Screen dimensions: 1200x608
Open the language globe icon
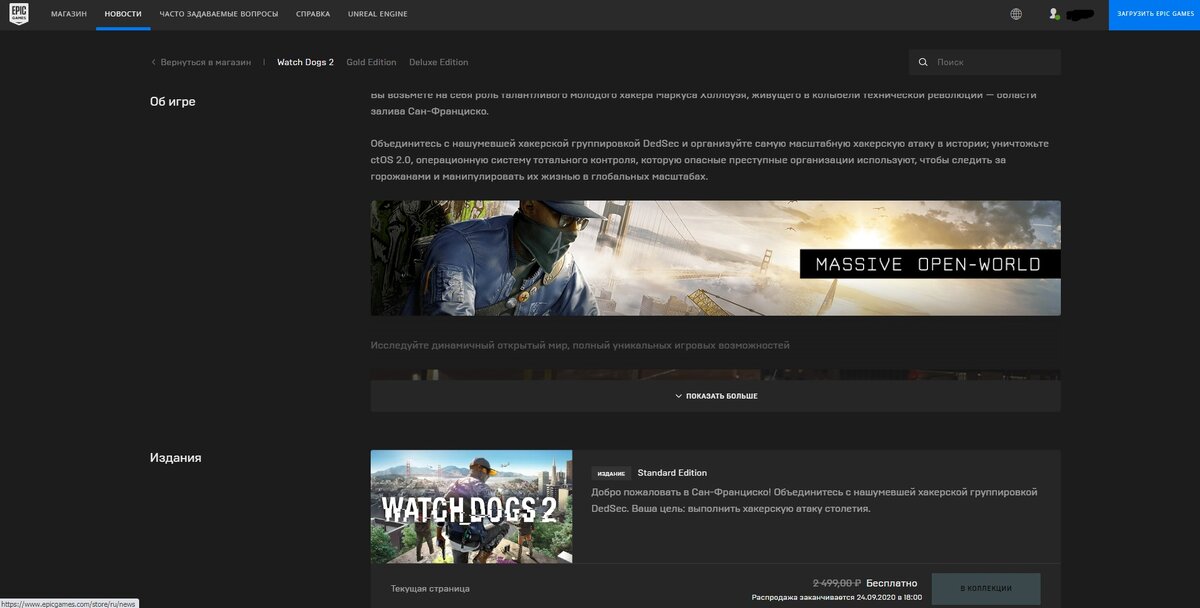pos(1016,14)
